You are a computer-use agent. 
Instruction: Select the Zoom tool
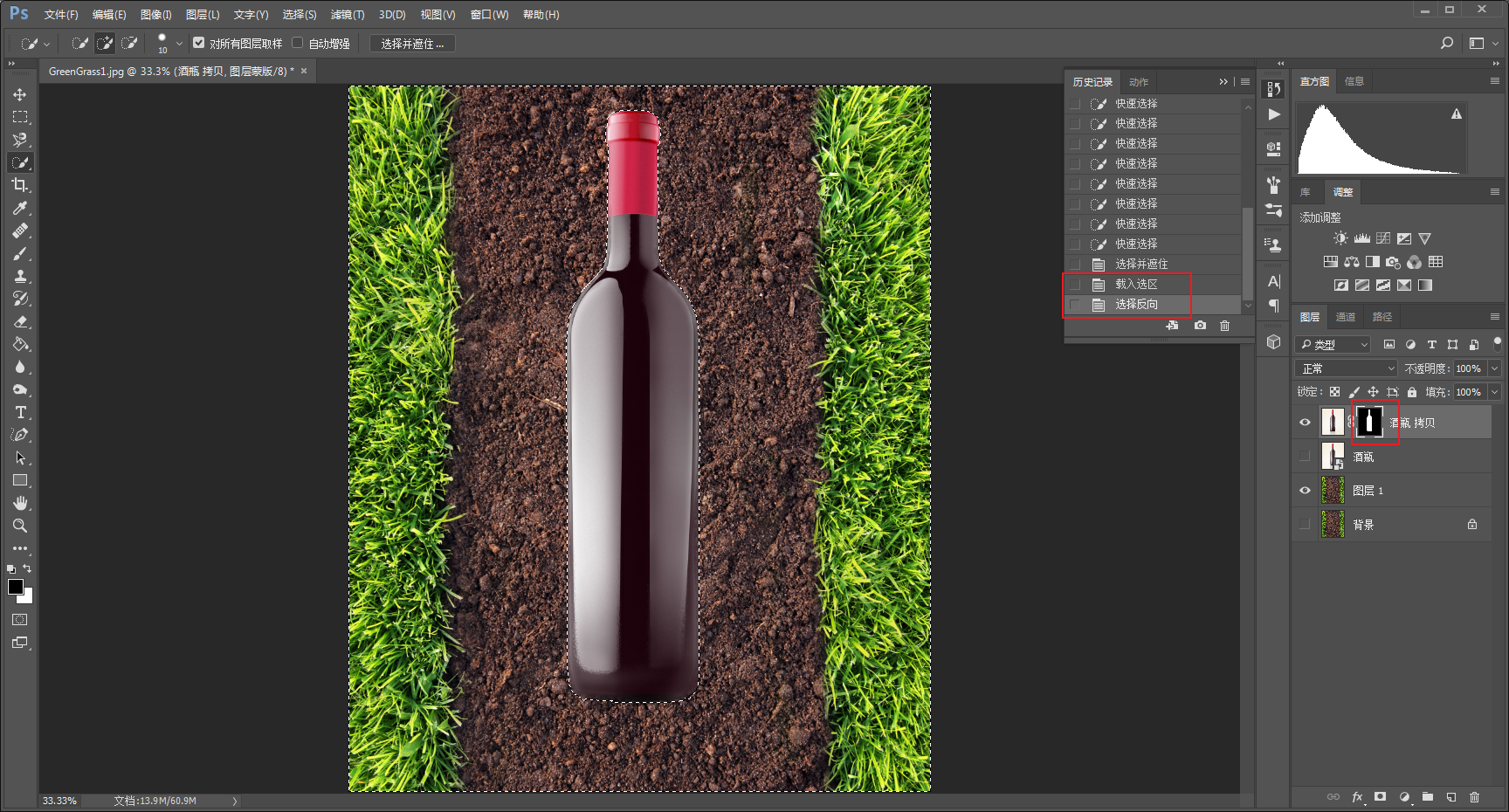(19, 526)
